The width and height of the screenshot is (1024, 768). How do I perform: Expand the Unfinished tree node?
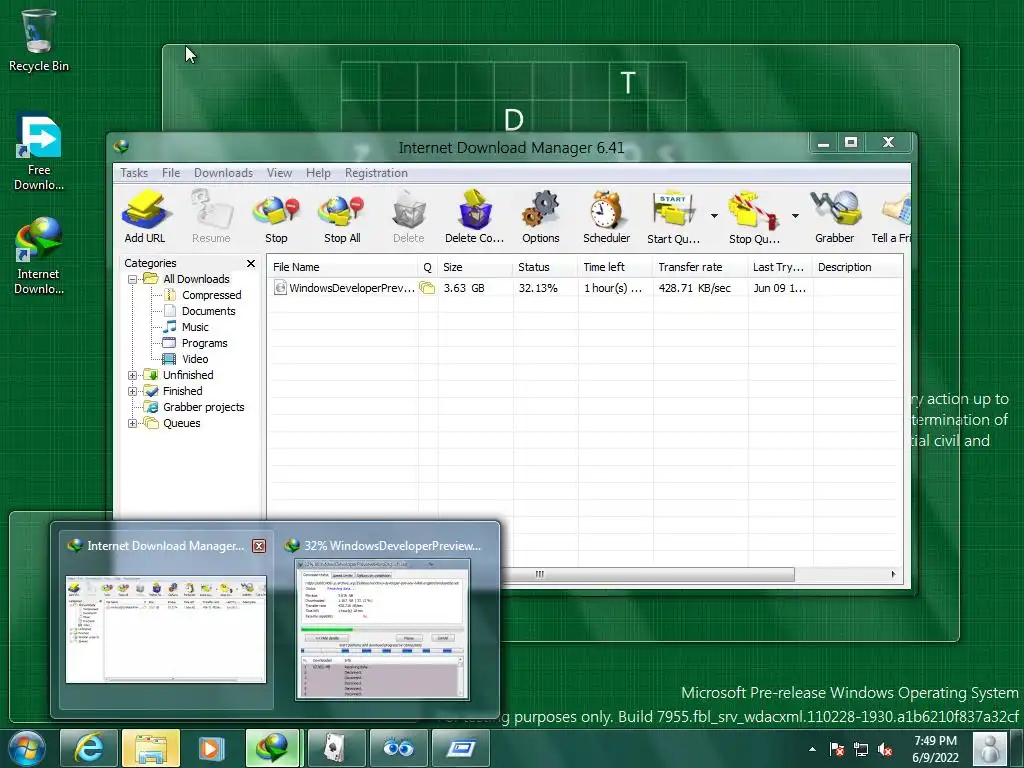pos(133,376)
